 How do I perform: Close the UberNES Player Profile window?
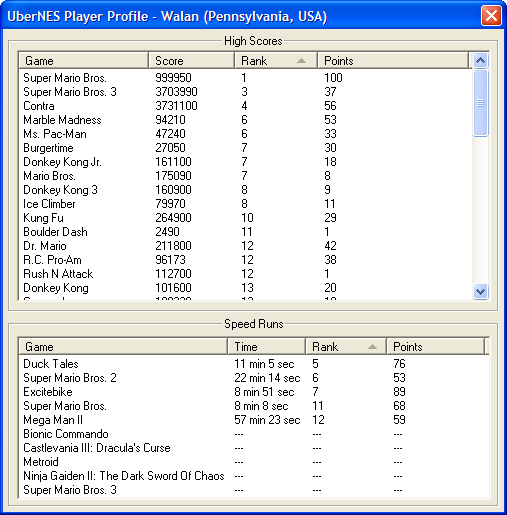click(x=491, y=16)
